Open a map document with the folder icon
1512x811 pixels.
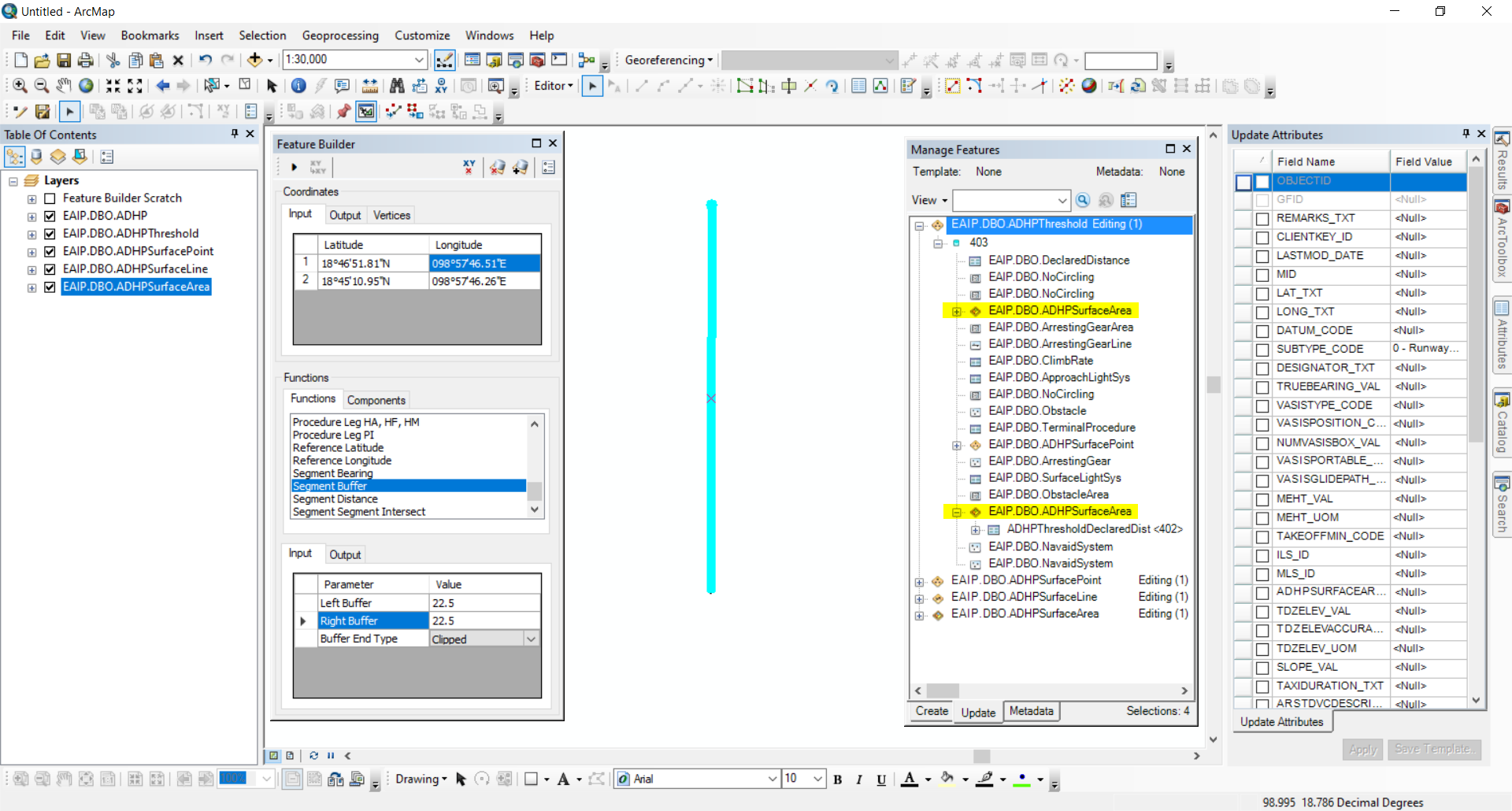pos(42,60)
